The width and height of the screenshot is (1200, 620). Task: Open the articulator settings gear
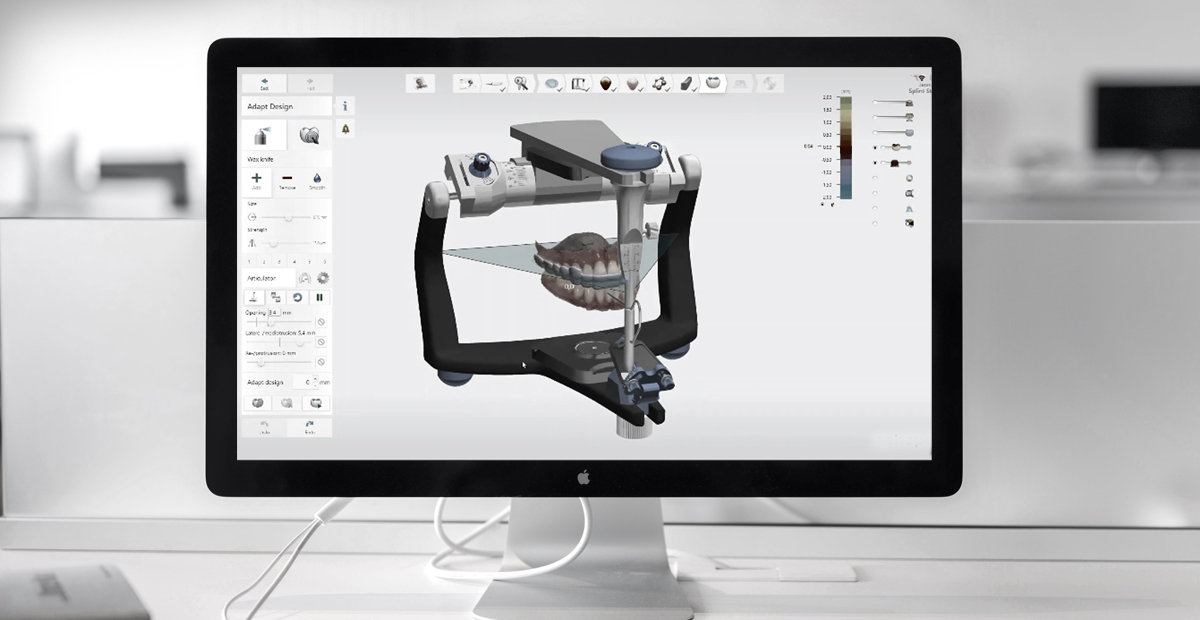323,278
